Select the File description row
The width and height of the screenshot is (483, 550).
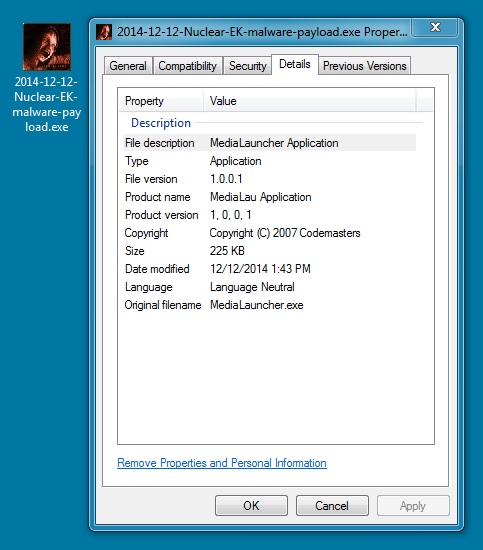point(269,143)
